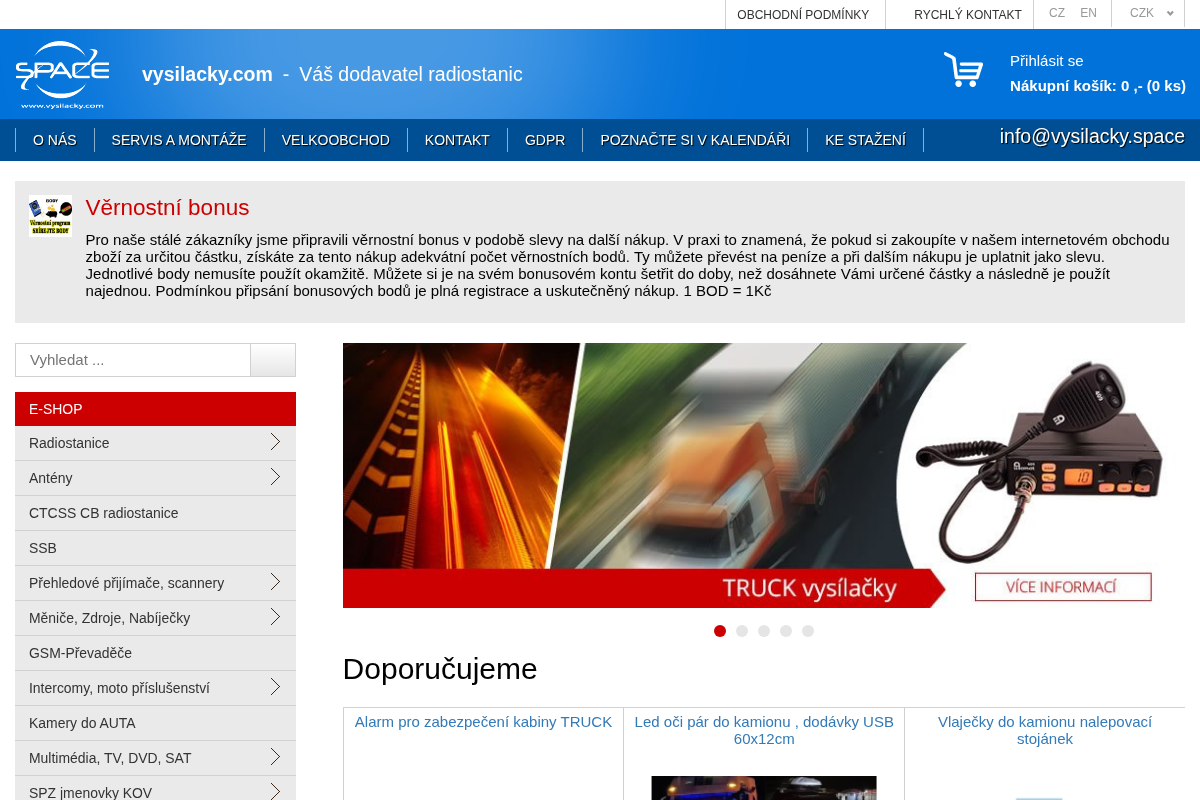Screen dimensions: 1200x800
Task: Click the info@vysilacky.space email address
Action: (x=1092, y=136)
